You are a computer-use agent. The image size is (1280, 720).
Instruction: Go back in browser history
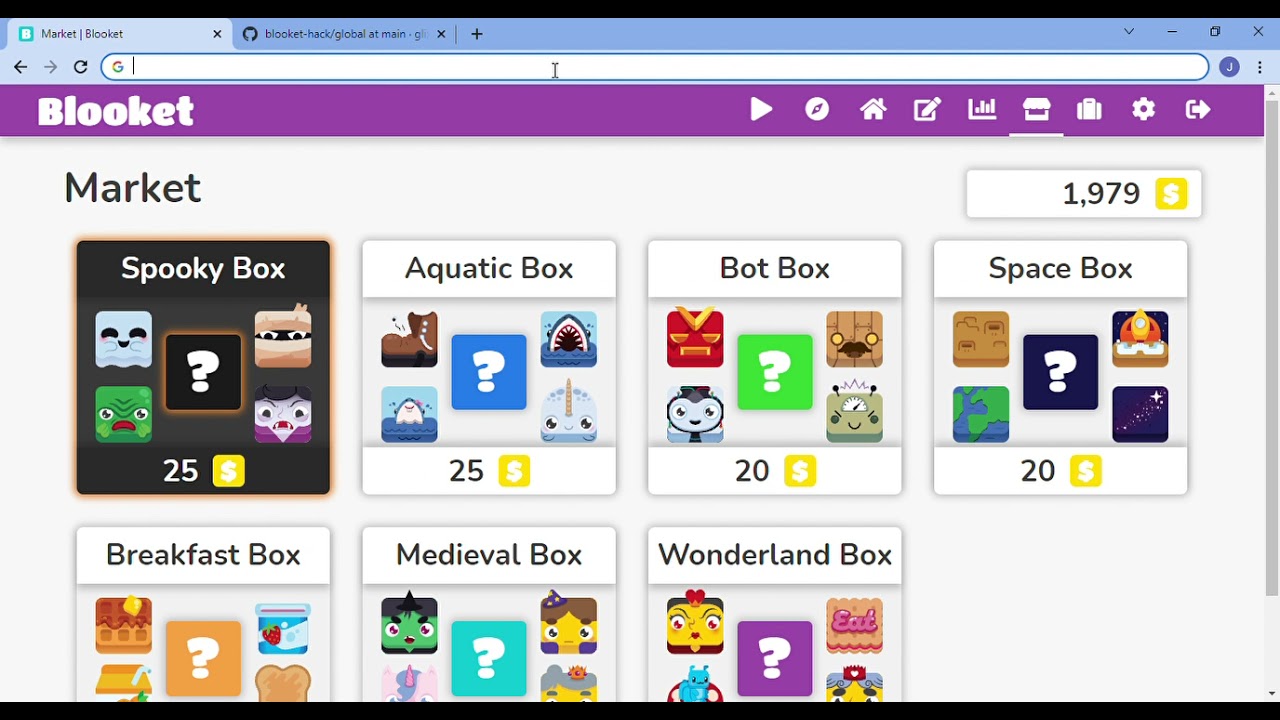point(21,67)
